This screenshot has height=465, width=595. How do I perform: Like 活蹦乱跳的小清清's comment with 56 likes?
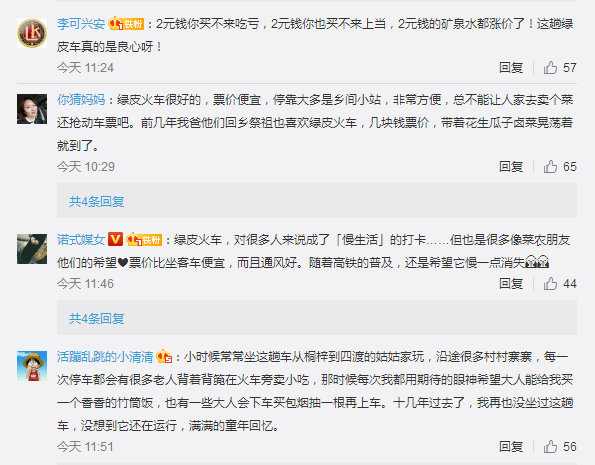coord(560,446)
